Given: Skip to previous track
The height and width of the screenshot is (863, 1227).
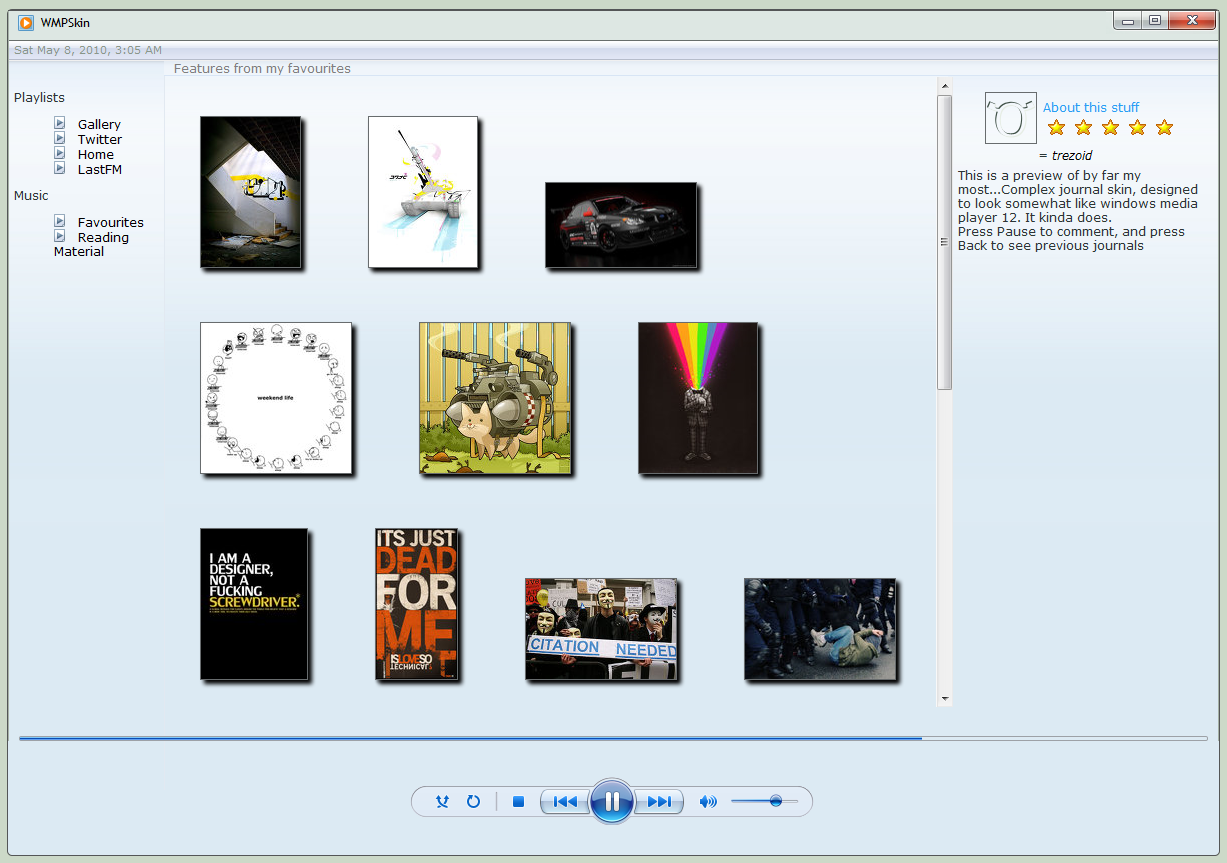Looking at the screenshot, I should coord(565,801).
